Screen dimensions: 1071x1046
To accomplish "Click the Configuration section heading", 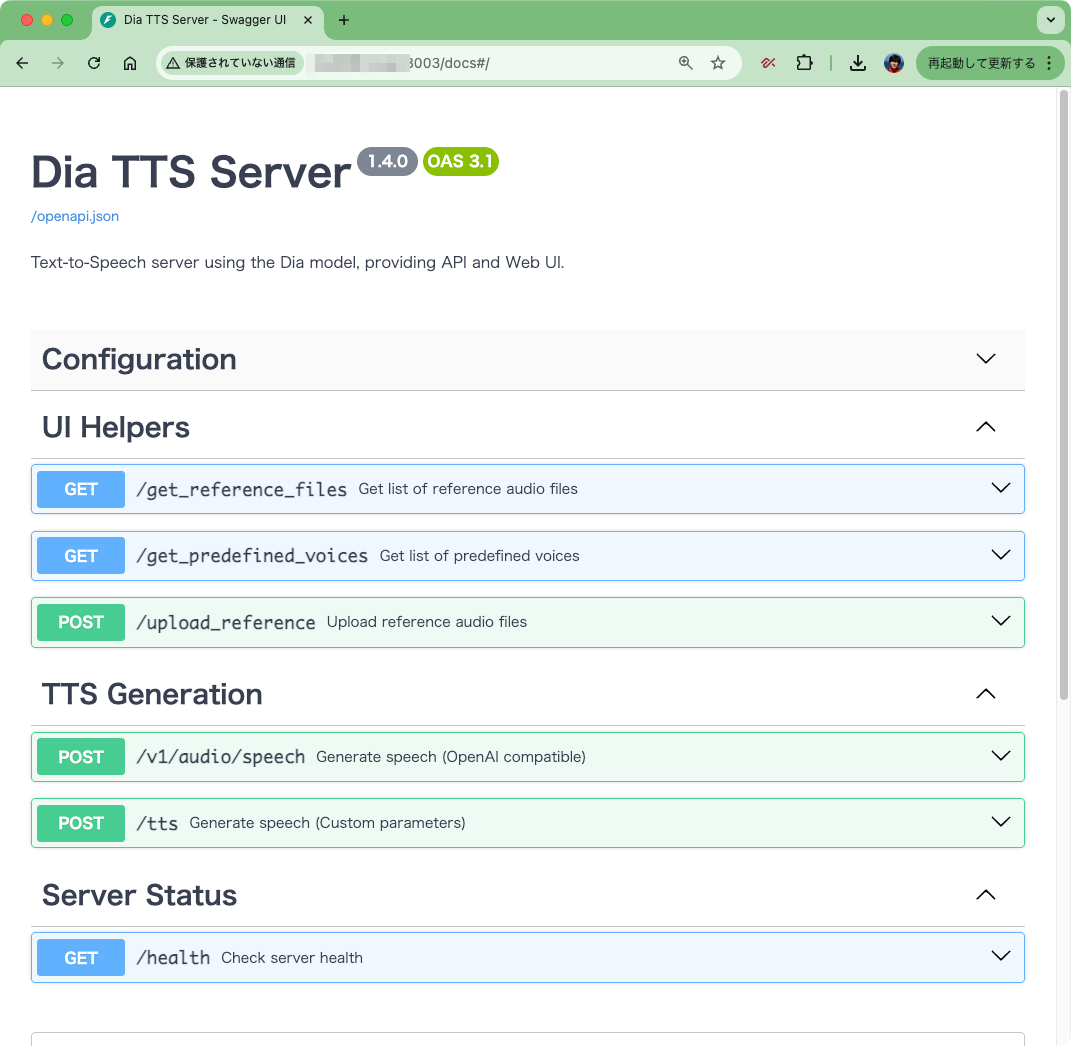I will [x=139, y=359].
